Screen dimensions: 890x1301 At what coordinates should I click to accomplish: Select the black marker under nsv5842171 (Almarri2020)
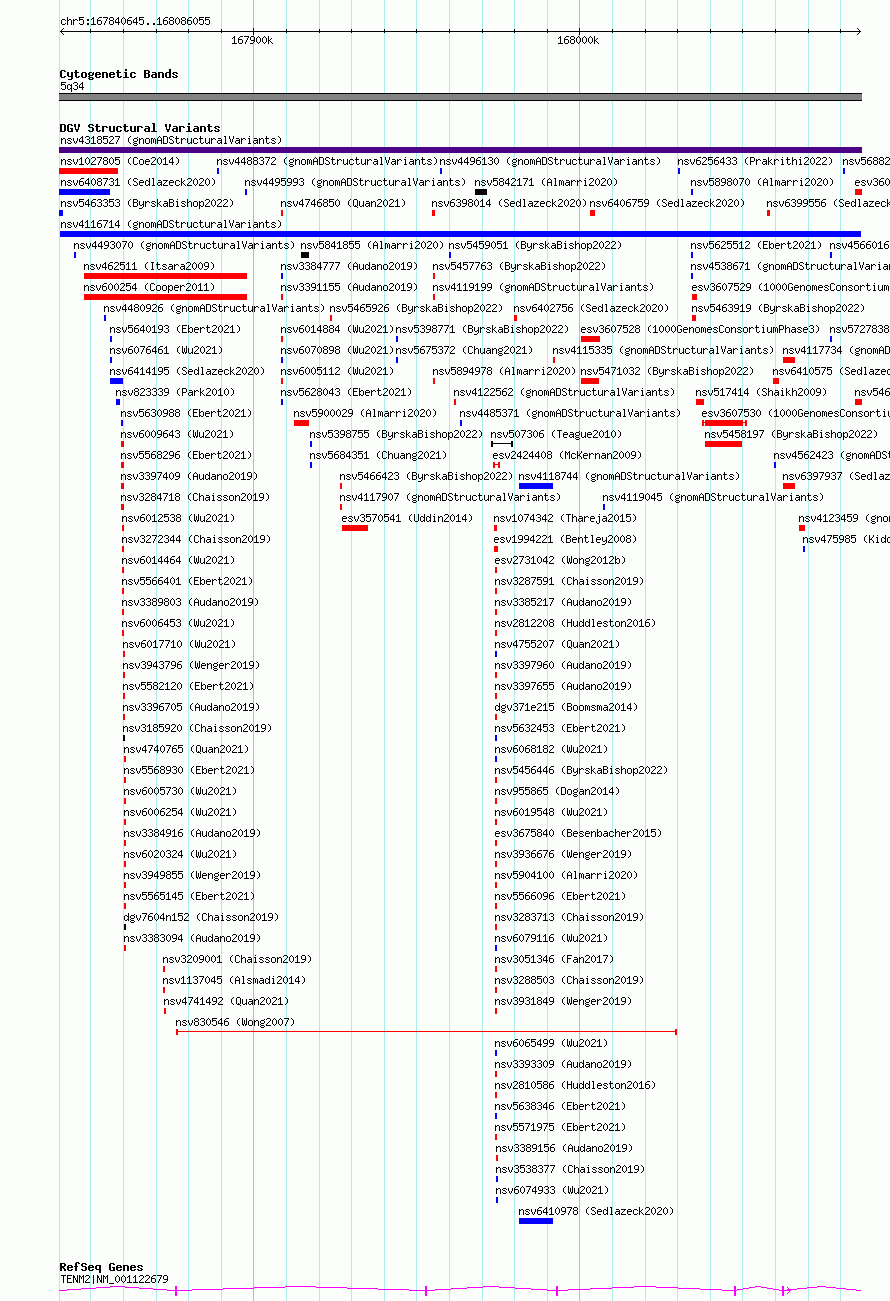click(481, 192)
